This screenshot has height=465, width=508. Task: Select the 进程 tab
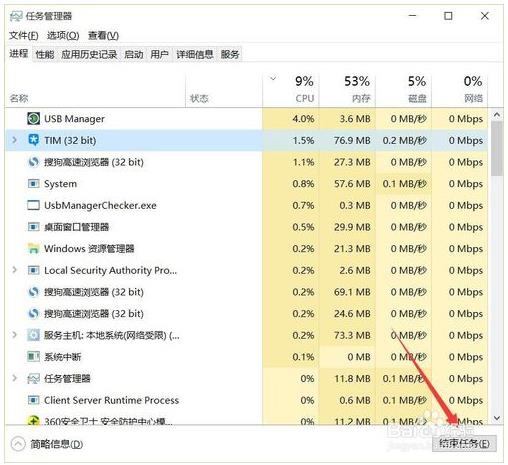19,54
